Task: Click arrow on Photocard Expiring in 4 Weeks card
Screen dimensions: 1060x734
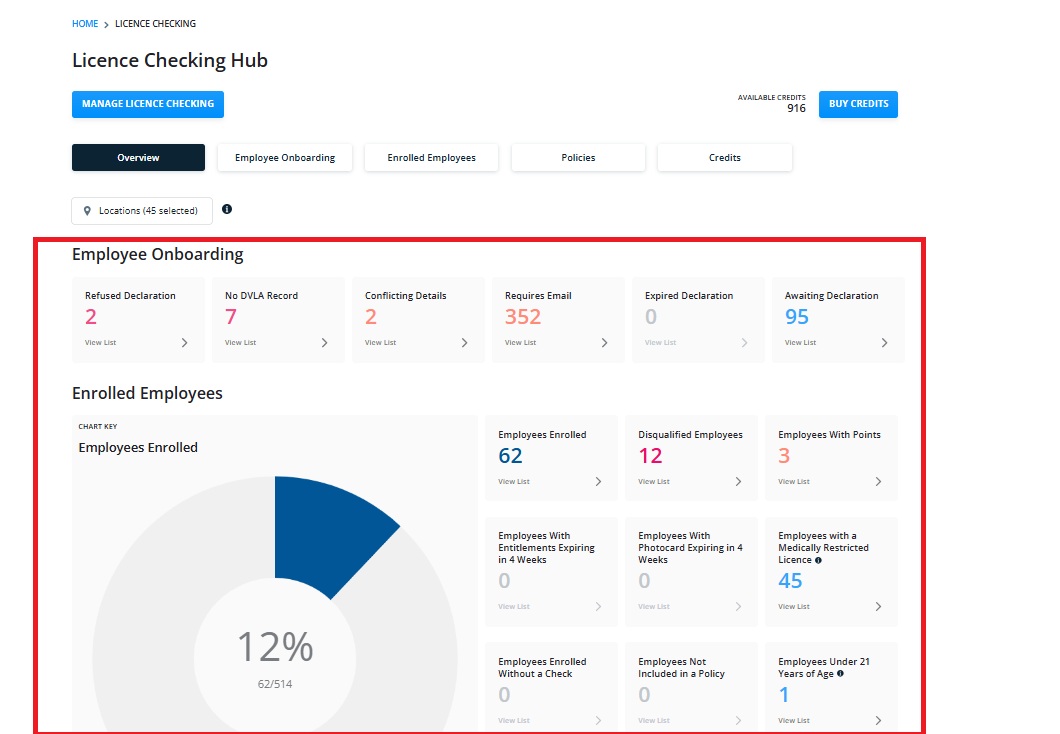Action: pos(738,607)
